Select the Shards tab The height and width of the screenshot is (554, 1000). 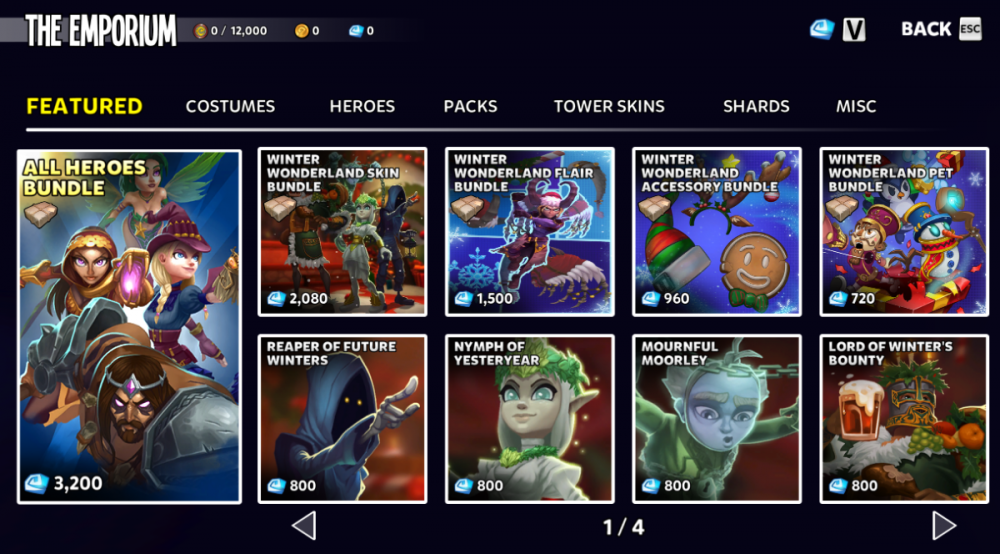(x=756, y=106)
